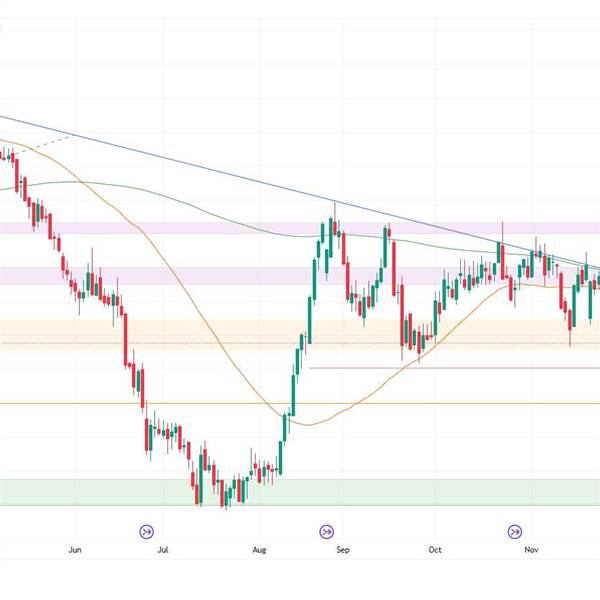600x600 pixels.
Task: Click the Aug label on time axis
Action: pyautogui.click(x=259, y=550)
